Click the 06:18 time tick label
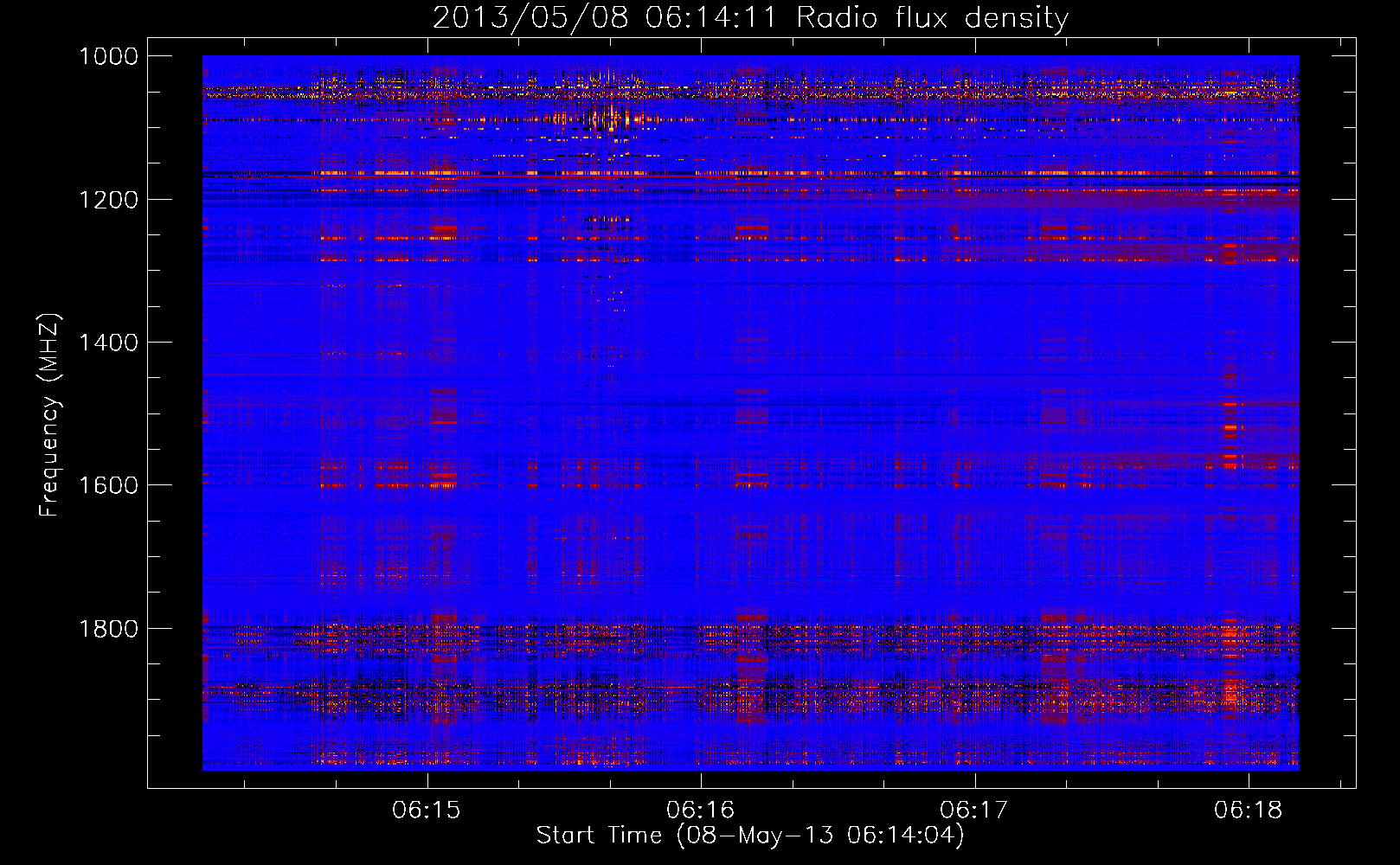 pyautogui.click(x=1249, y=810)
